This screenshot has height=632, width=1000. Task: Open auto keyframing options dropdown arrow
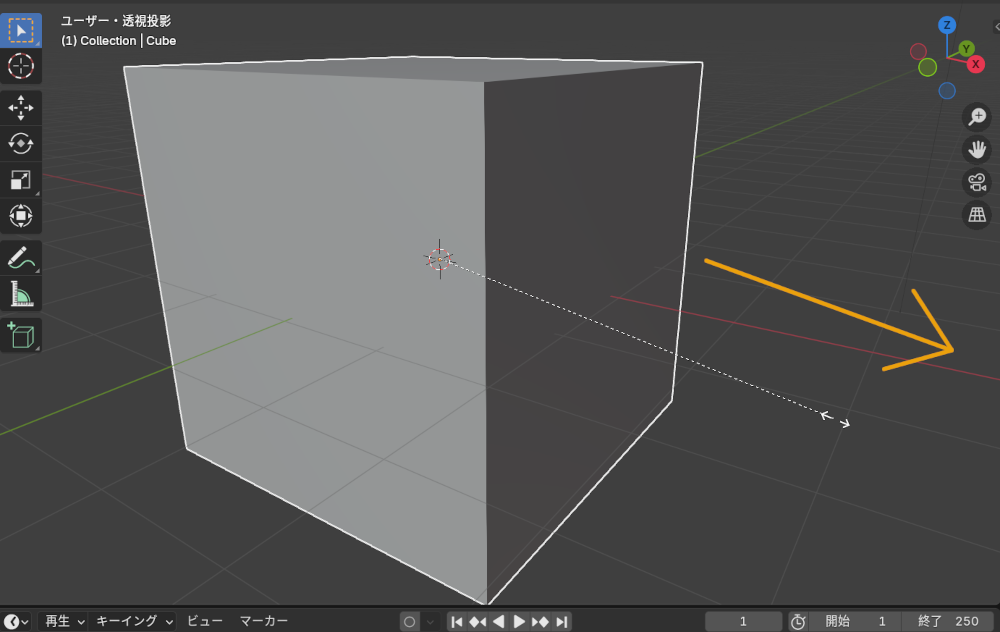click(430, 621)
